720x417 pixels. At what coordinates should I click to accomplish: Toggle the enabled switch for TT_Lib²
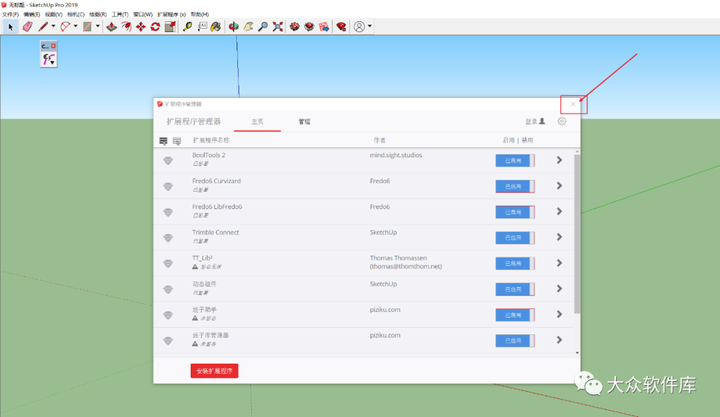point(515,263)
